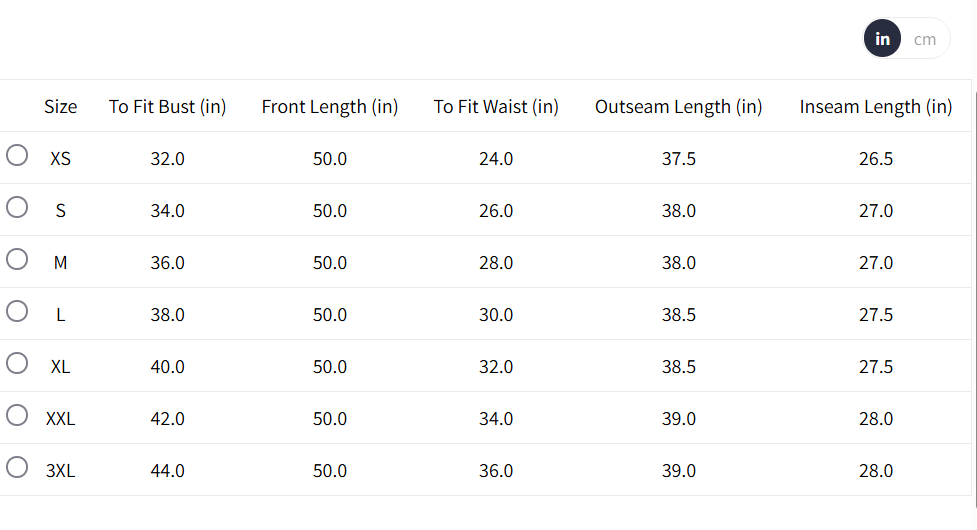Click the To Fit Waist column header

496,107
